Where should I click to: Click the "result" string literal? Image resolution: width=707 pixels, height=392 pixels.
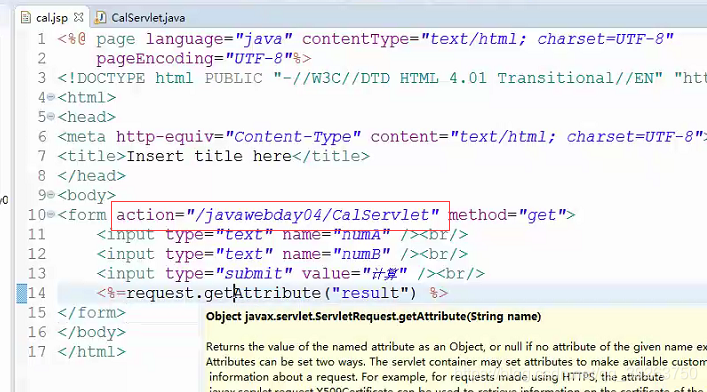coord(371,293)
